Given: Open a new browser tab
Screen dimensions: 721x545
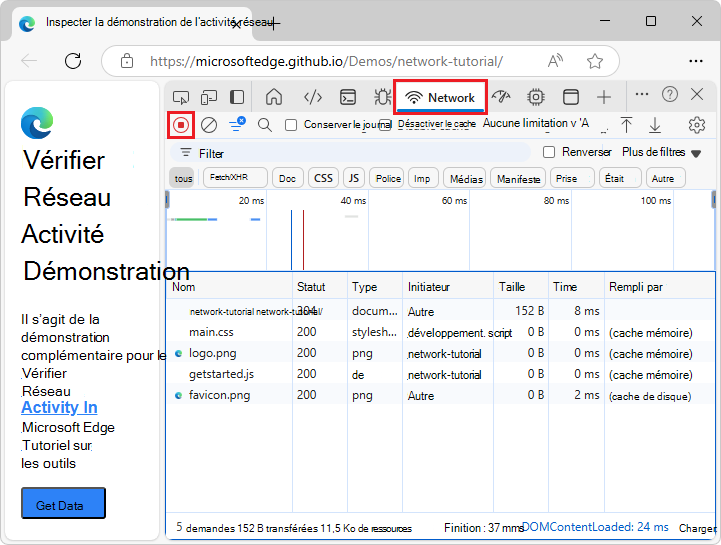Looking at the screenshot, I should tap(273, 23).
